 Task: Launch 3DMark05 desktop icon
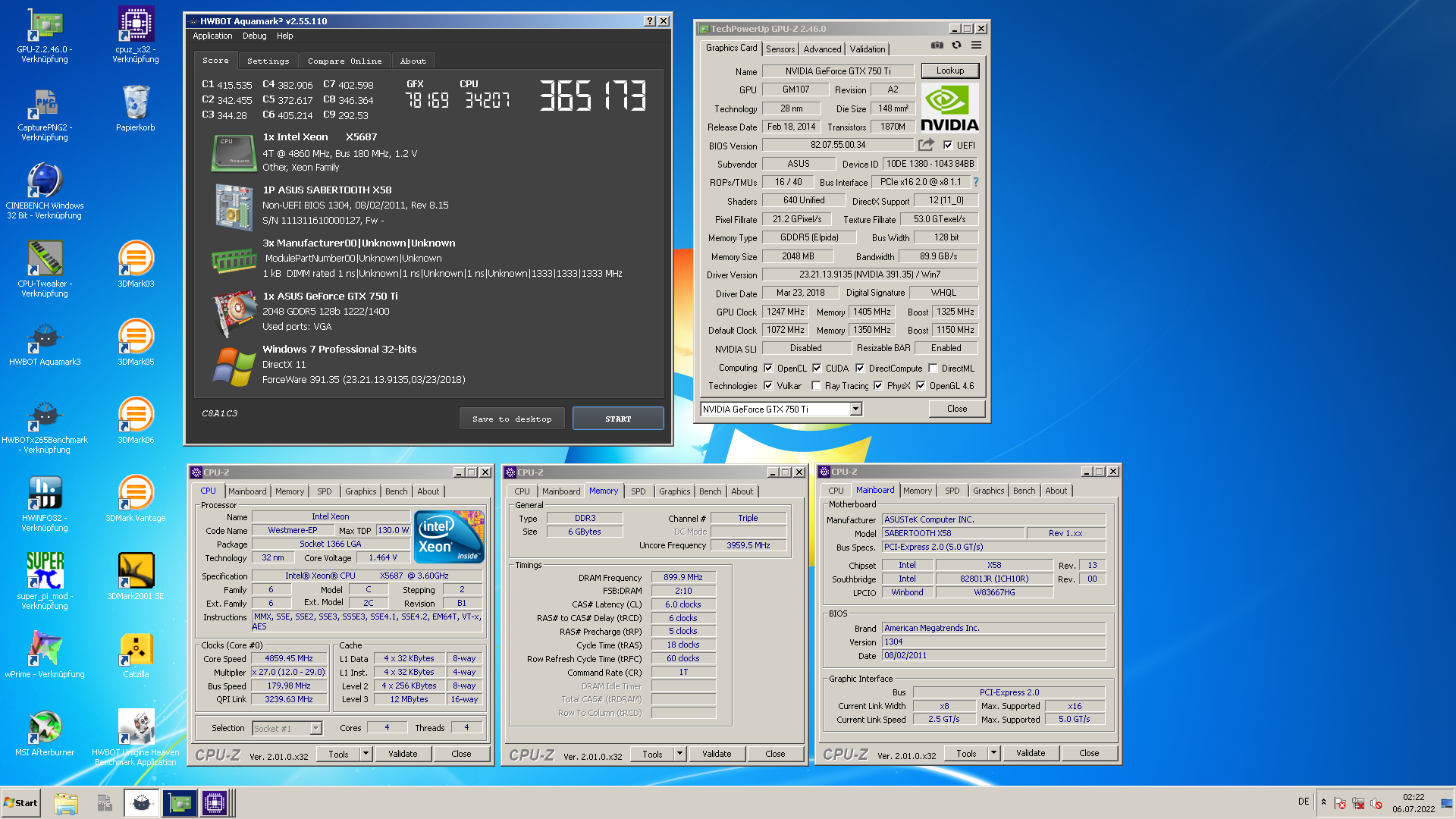pos(136,343)
